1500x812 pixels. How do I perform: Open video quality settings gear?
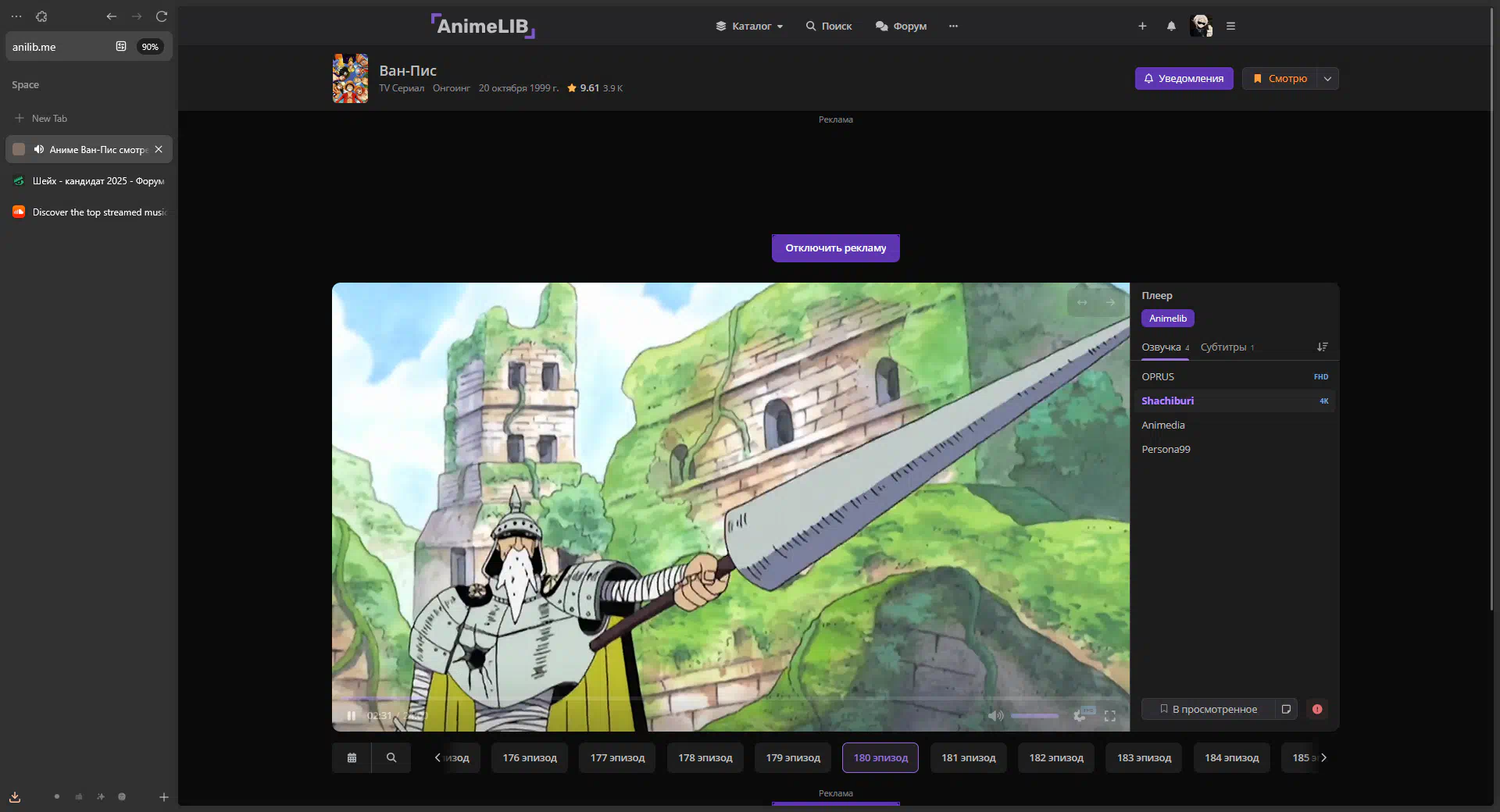pyautogui.click(x=1080, y=715)
